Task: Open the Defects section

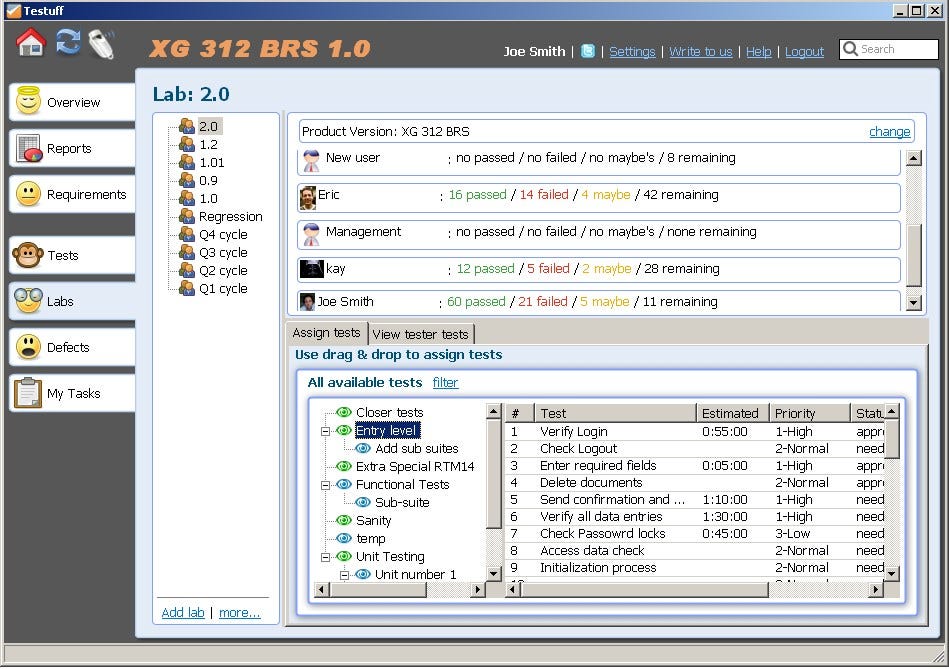Action: [x=73, y=347]
